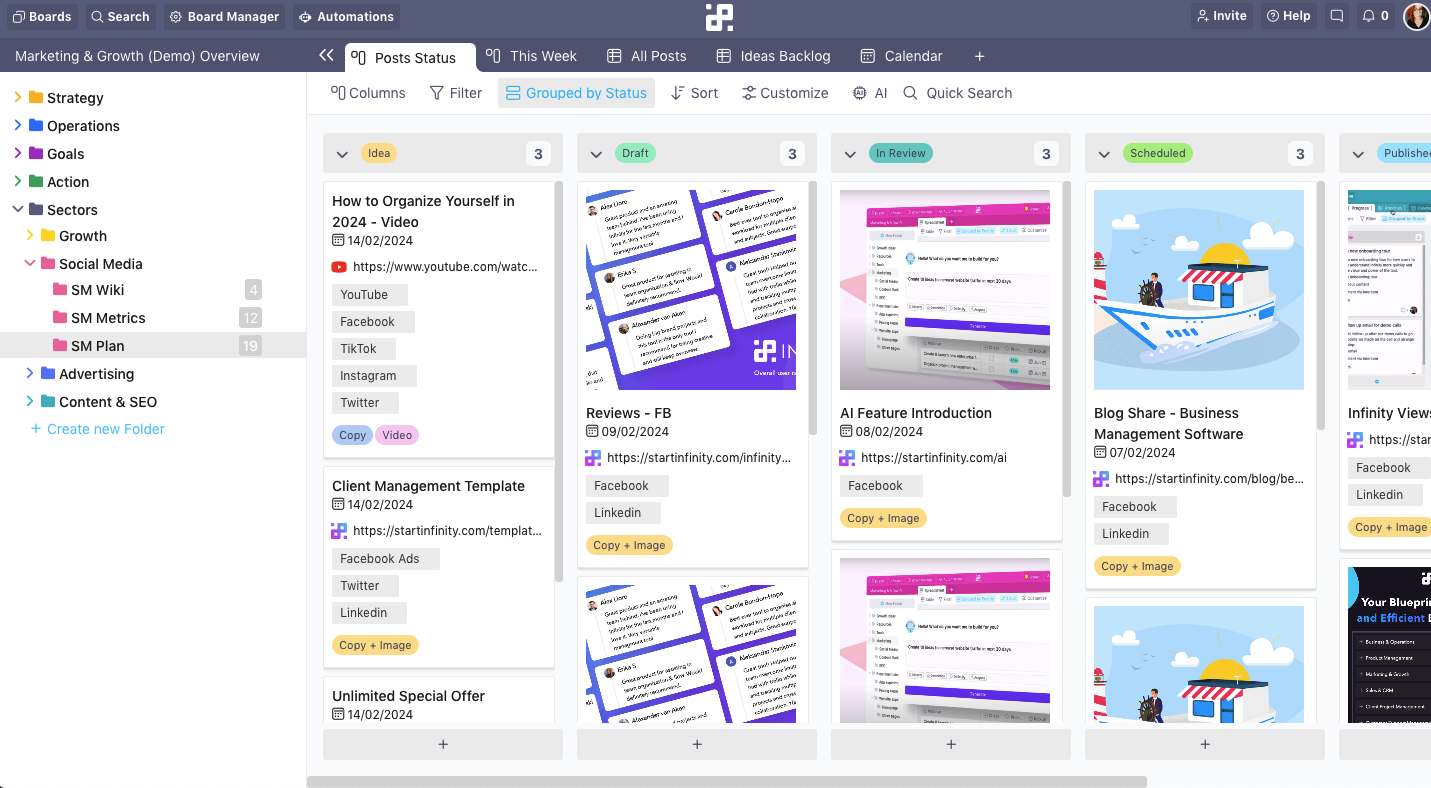1431x788 pixels.
Task: Expand the Strategy folder
Action: tap(17, 97)
